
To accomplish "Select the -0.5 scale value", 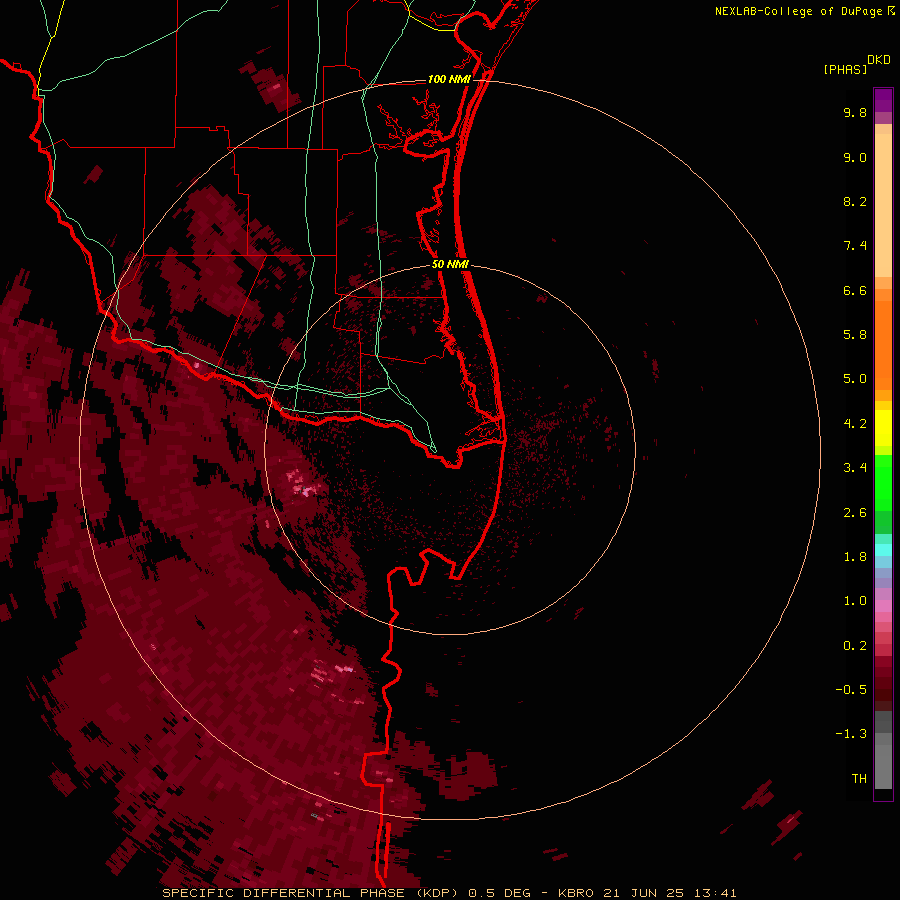I will tap(851, 690).
